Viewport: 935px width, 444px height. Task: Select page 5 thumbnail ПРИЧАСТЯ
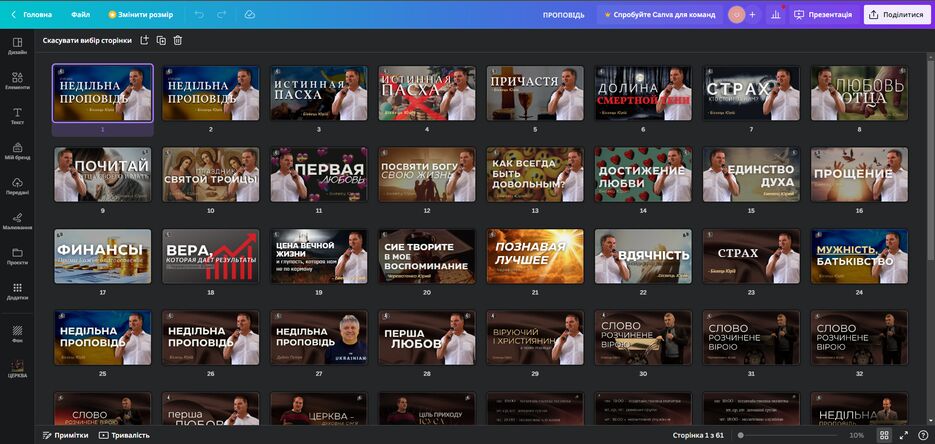coord(535,93)
